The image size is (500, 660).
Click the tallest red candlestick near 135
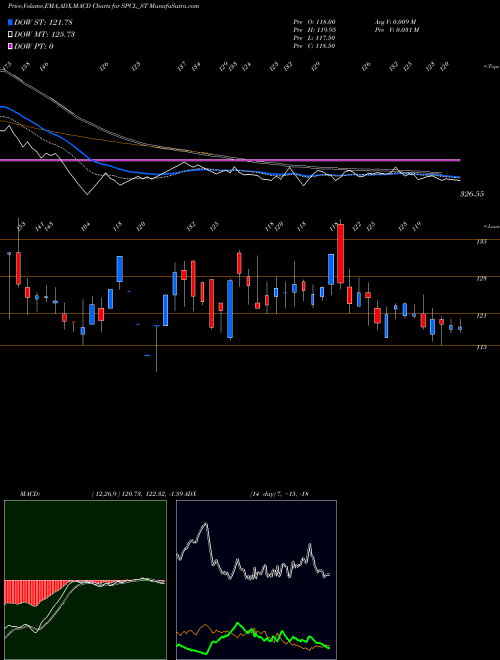[340, 253]
